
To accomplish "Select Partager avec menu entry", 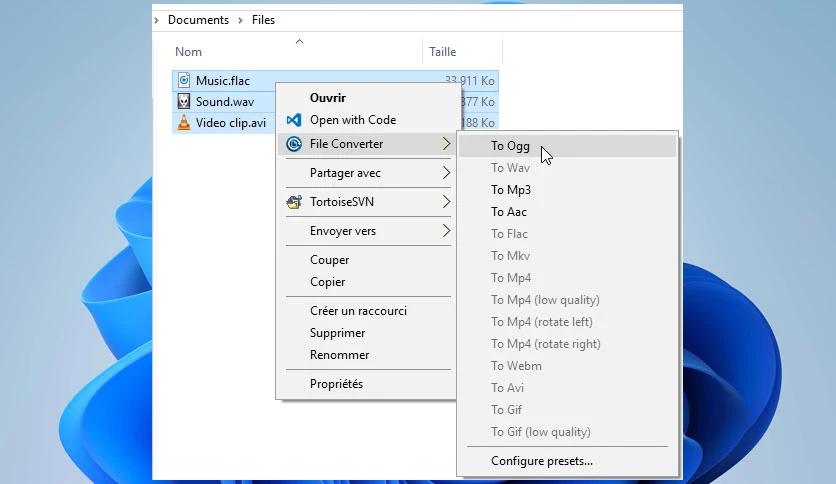I will pyautogui.click(x=345, y=173).
